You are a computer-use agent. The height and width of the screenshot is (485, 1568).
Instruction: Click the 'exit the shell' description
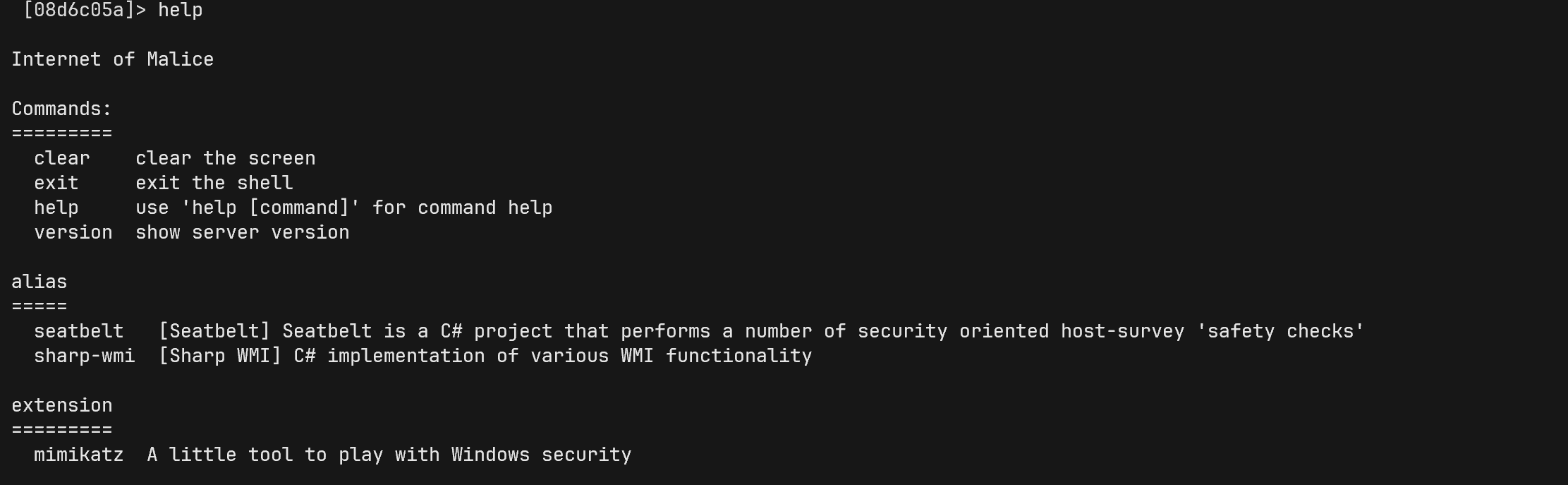pos(214,183)
